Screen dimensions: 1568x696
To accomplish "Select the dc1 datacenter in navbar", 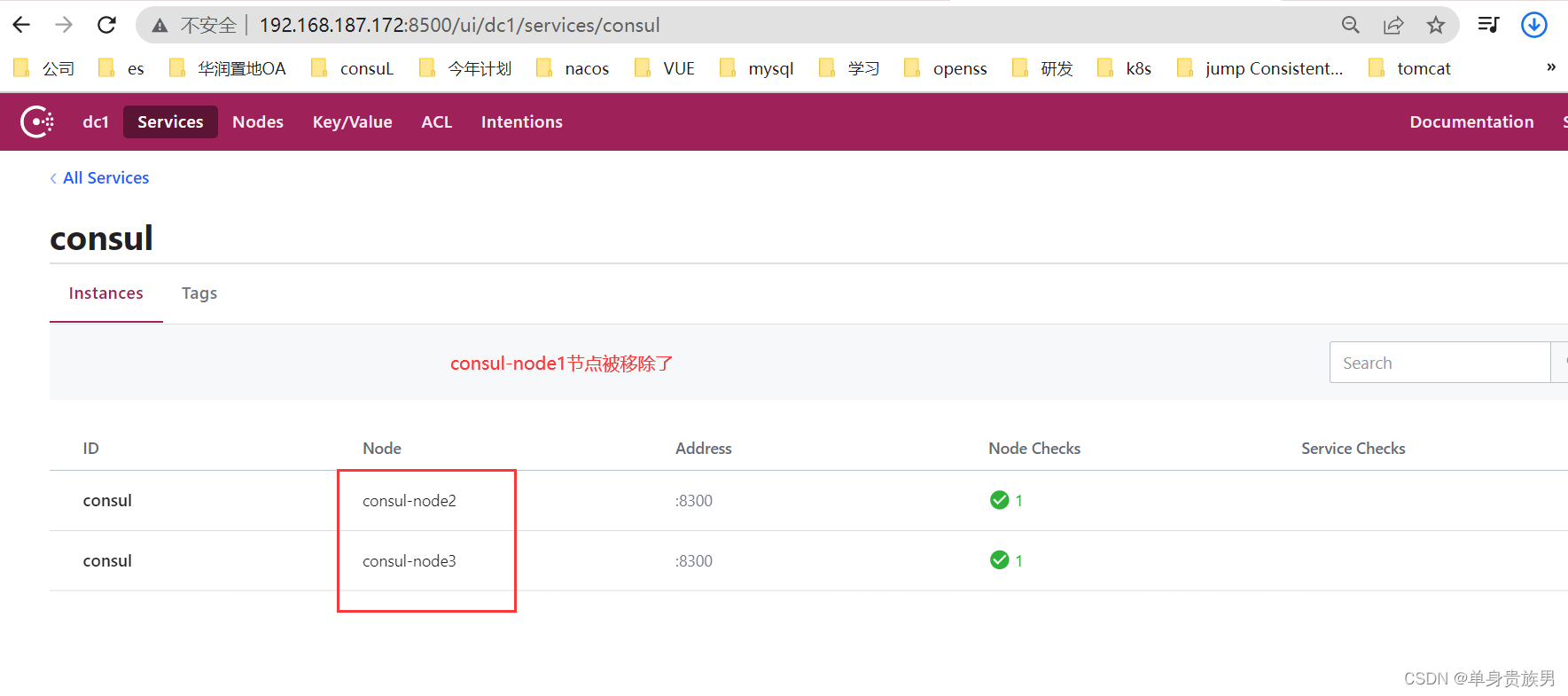I will tap(96, 121).
